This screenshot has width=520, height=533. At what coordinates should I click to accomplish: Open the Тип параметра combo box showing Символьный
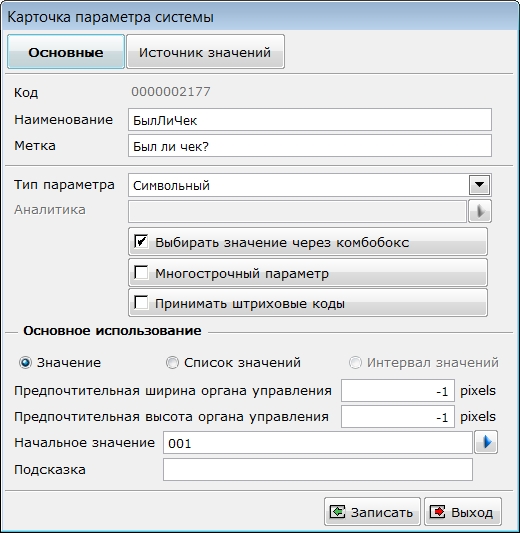point(310,185)
